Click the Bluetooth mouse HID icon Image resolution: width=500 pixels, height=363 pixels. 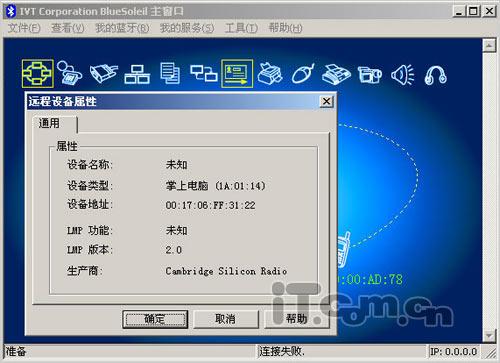(303, 73)
